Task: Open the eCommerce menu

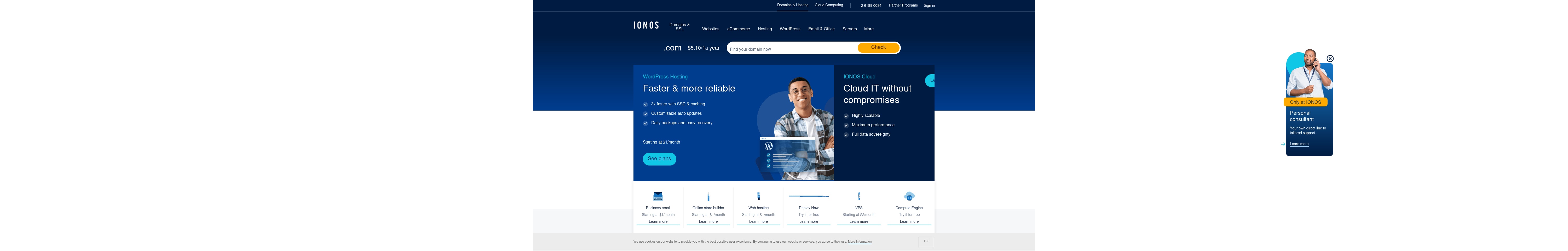Action: pos(738,29)
